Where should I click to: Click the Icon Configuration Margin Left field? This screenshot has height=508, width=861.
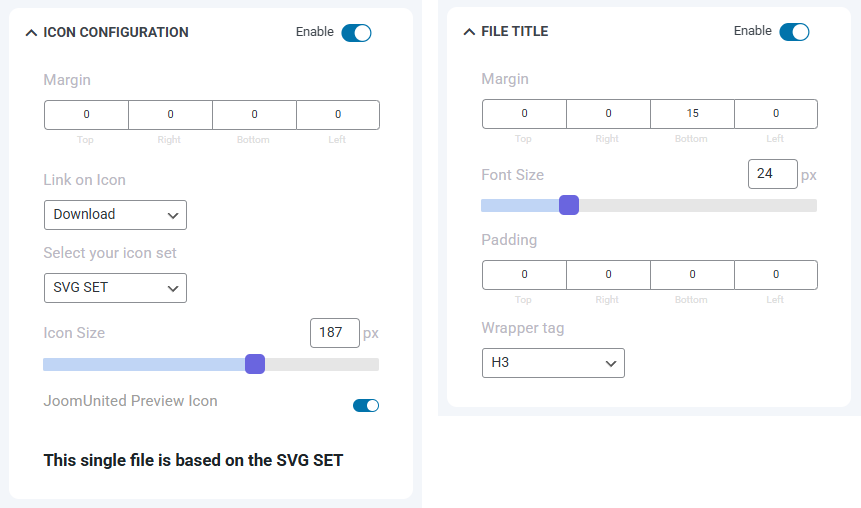(338, 115)
